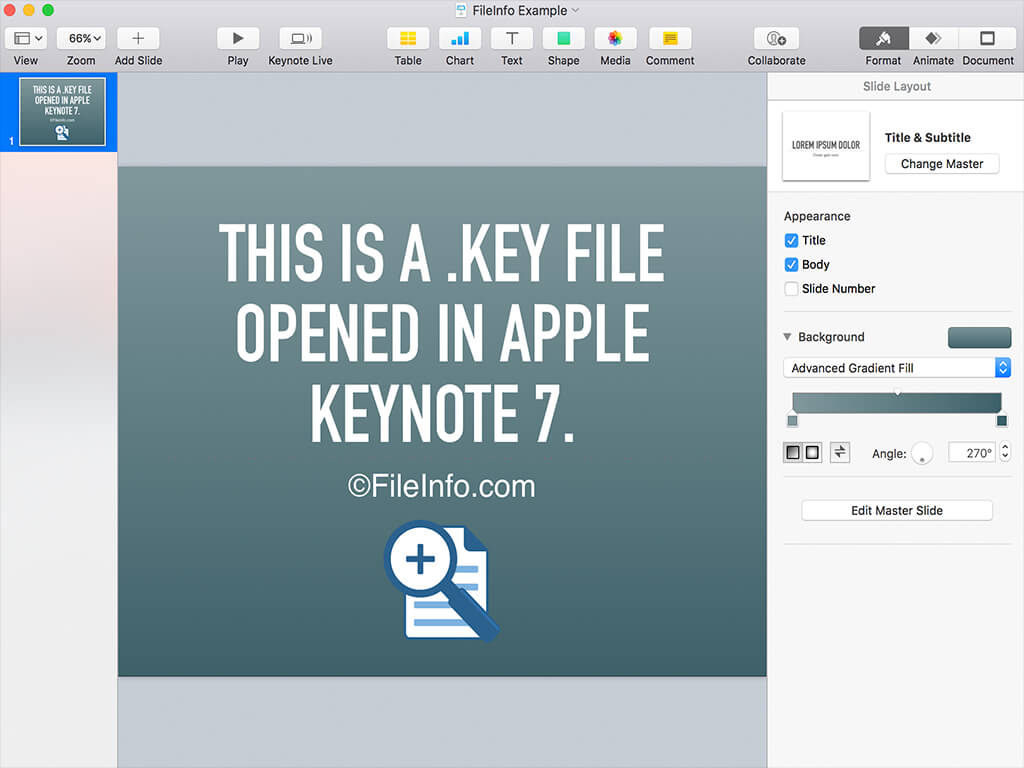
Task: Switch to the Document inspector
Action: (987, 39)
